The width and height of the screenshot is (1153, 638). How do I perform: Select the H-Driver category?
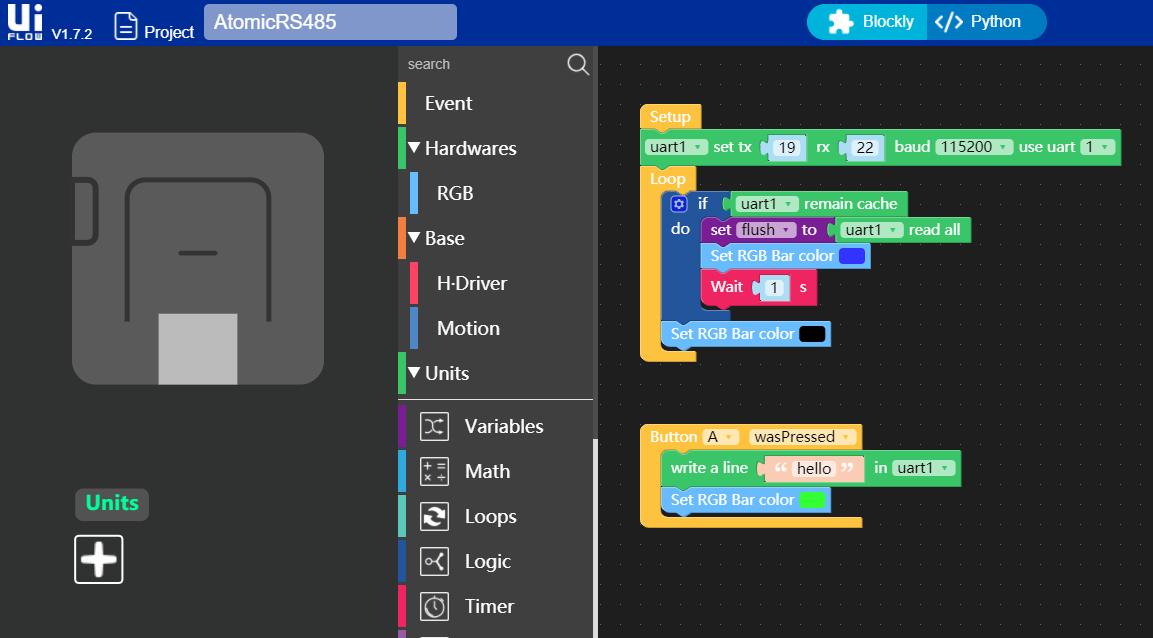pos(471,284)
